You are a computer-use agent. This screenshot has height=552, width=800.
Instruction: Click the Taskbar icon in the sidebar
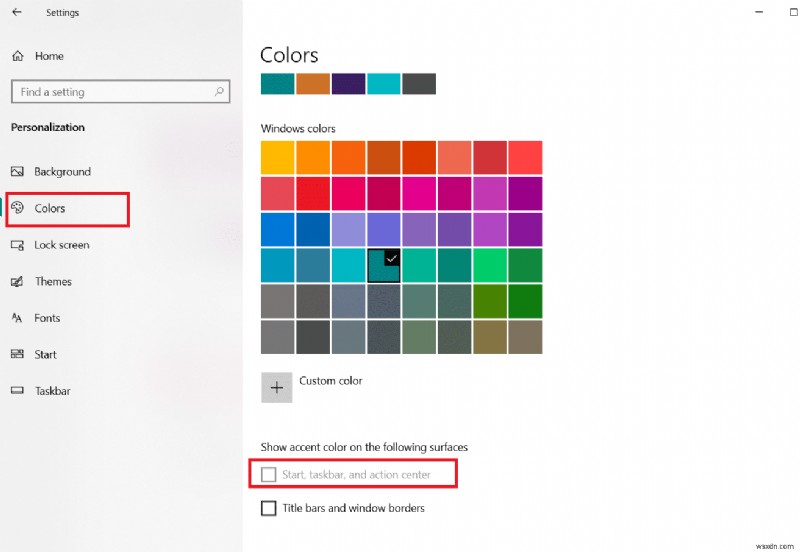[x=17, y=391]
